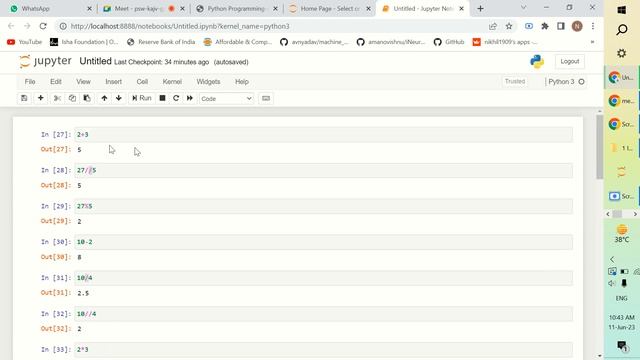The width and height of the screenshot is (640, 360).
Task: Open the GitHub bookmark
Action: 449,42
